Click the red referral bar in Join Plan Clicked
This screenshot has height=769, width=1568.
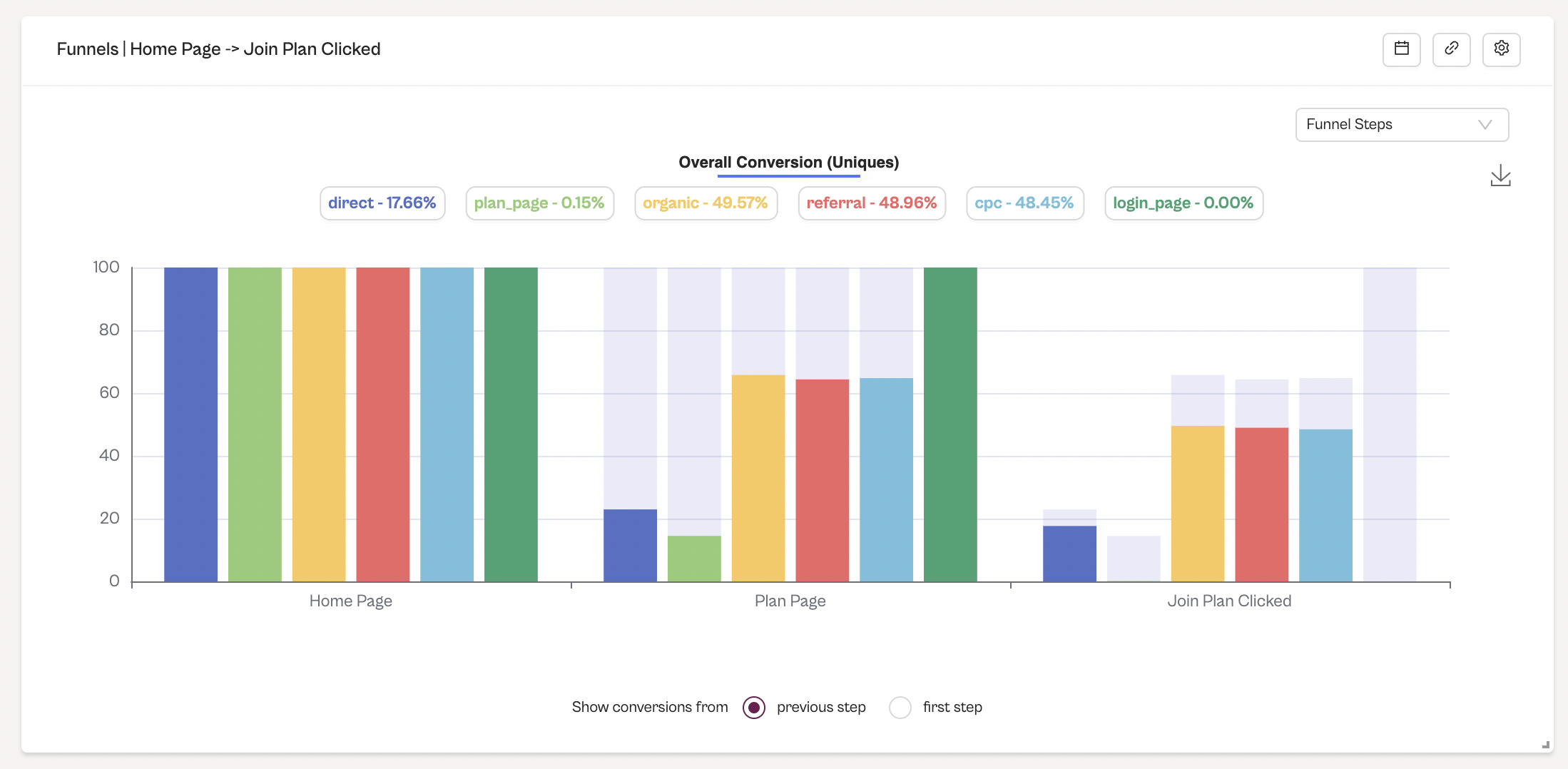(1261, 504)
